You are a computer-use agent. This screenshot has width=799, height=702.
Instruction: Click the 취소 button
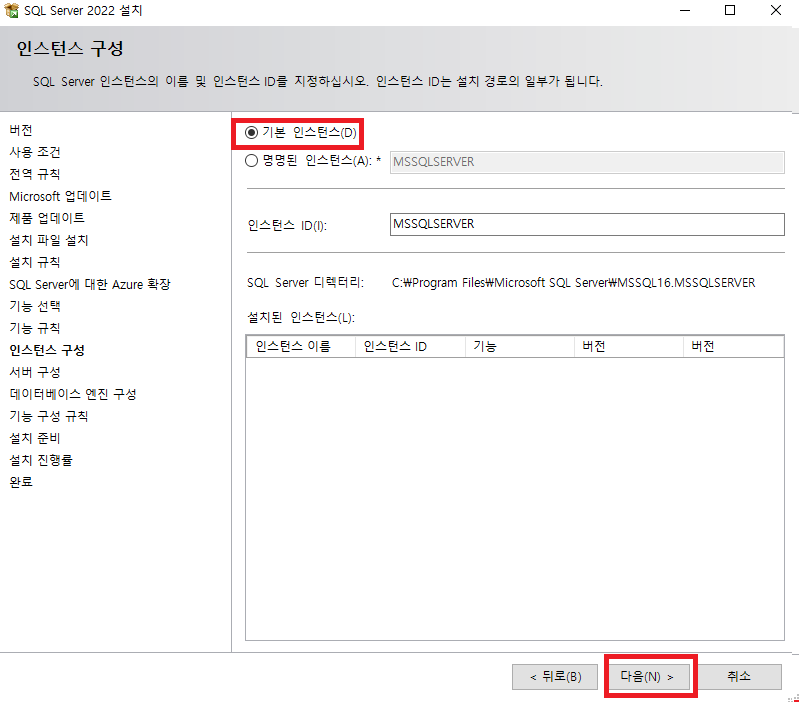[739, 677]
